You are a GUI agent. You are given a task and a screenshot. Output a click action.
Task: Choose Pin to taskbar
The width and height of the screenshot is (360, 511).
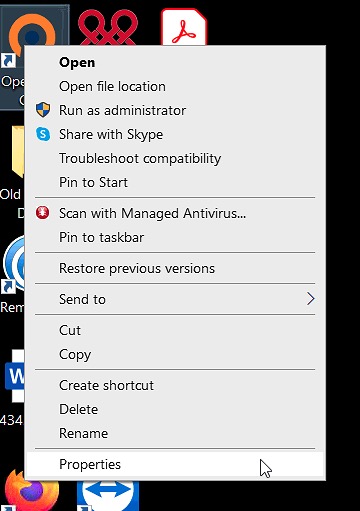pyautogui.click(x=175, y=237)
